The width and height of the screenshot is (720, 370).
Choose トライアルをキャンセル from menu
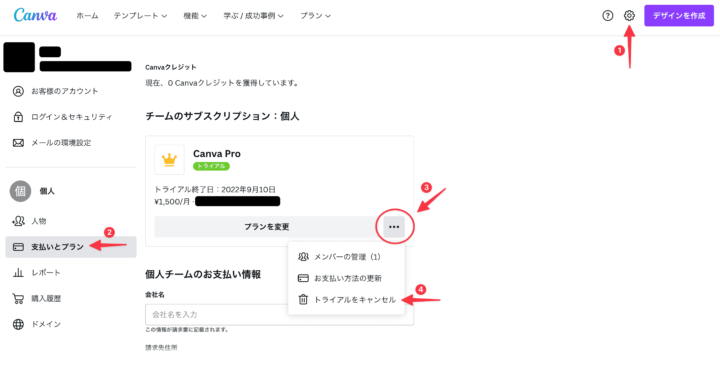[347, 300]
